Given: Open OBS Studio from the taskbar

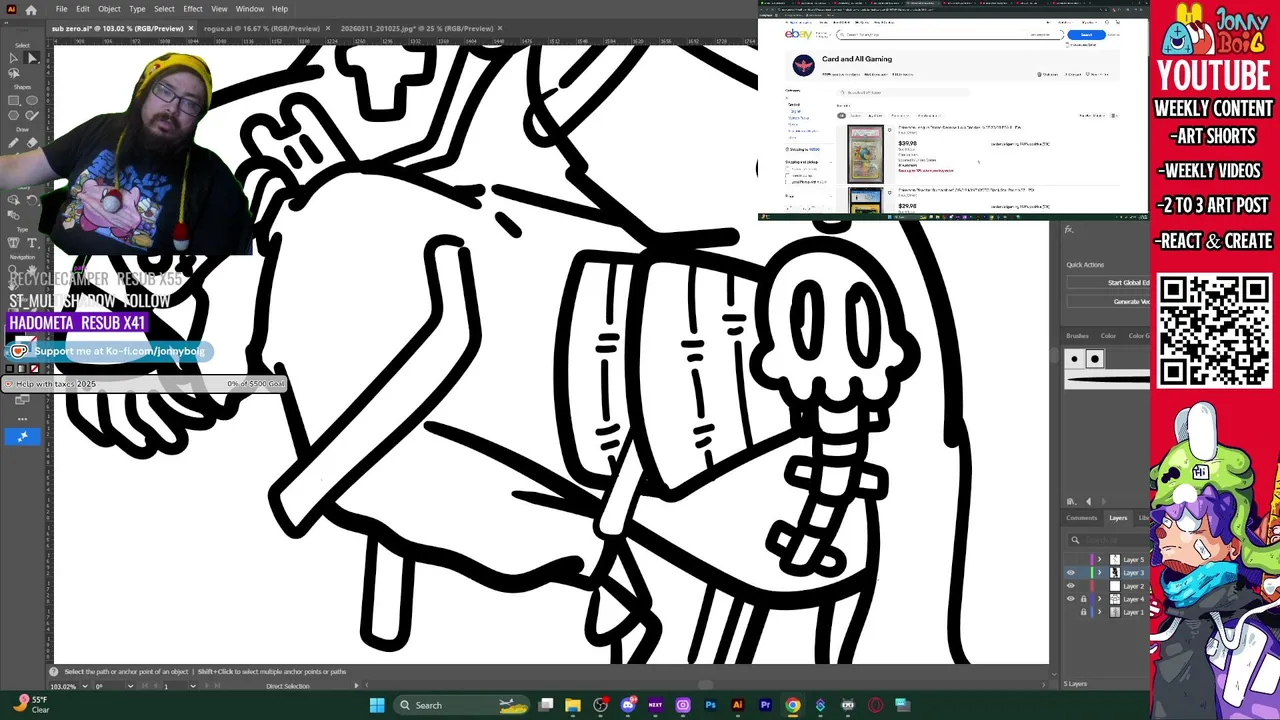Looking at the screenshot, I should click(600, 705).
